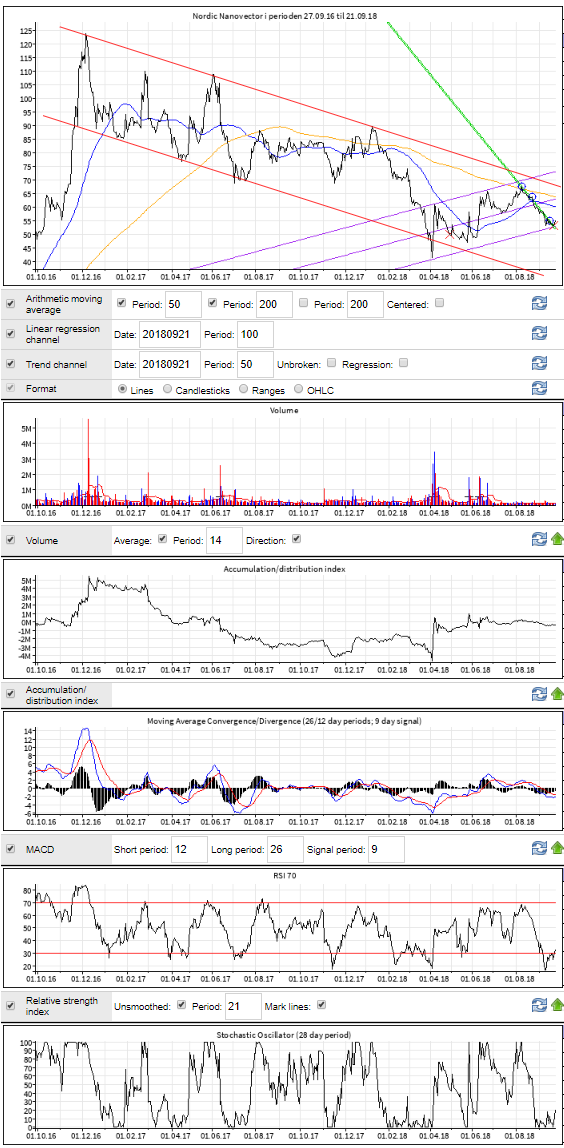Refresh the Volume indicator

click(538, 539)
